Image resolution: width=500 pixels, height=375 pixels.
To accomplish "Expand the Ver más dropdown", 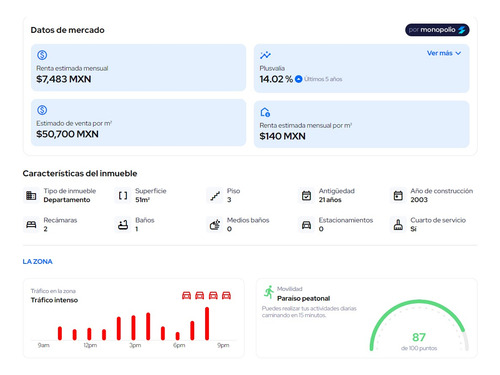I will pyautogui.click(x=444, y=53).
